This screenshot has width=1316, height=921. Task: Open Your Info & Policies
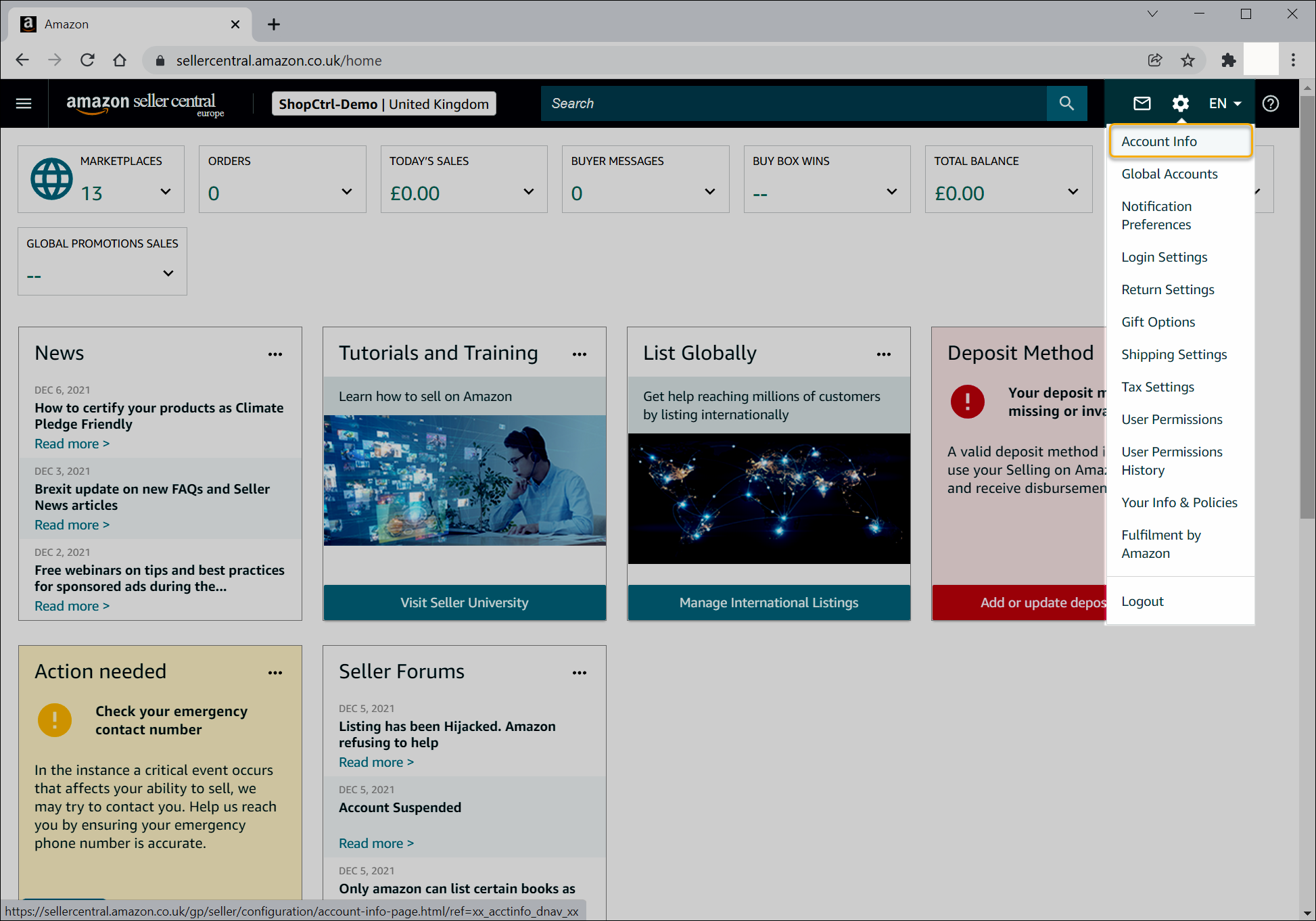(1179, 502)
